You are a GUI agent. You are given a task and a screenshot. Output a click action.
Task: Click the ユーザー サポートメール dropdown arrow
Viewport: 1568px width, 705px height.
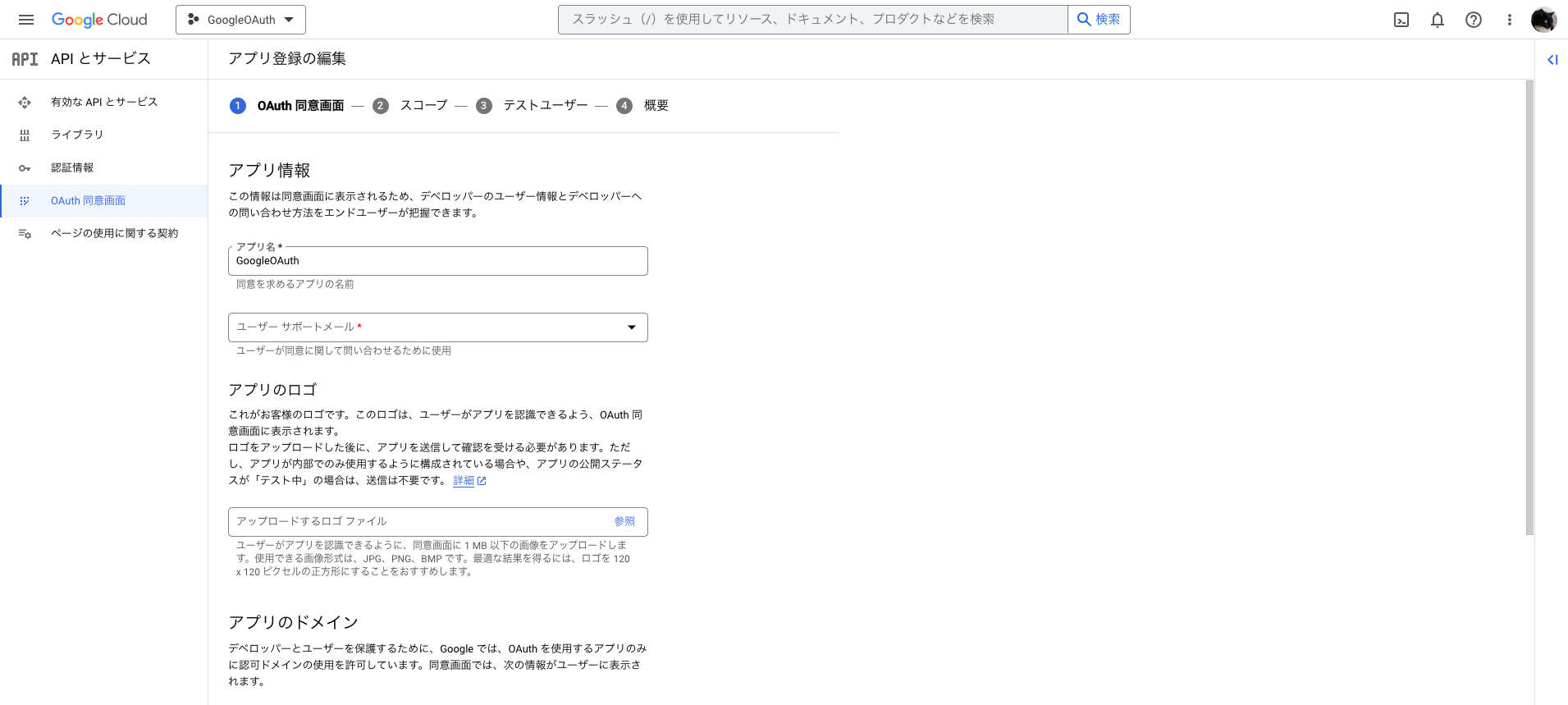pos(632,327)
